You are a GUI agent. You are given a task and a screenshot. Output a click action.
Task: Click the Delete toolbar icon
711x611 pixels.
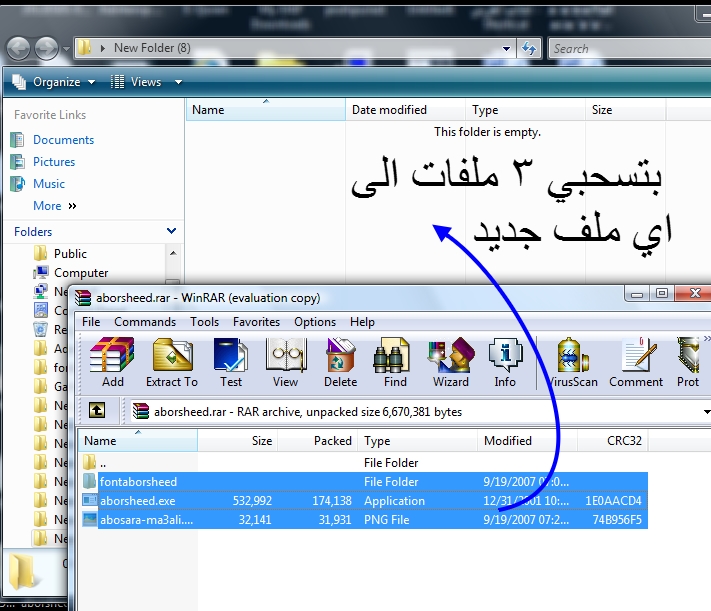(x=340, y=362)
